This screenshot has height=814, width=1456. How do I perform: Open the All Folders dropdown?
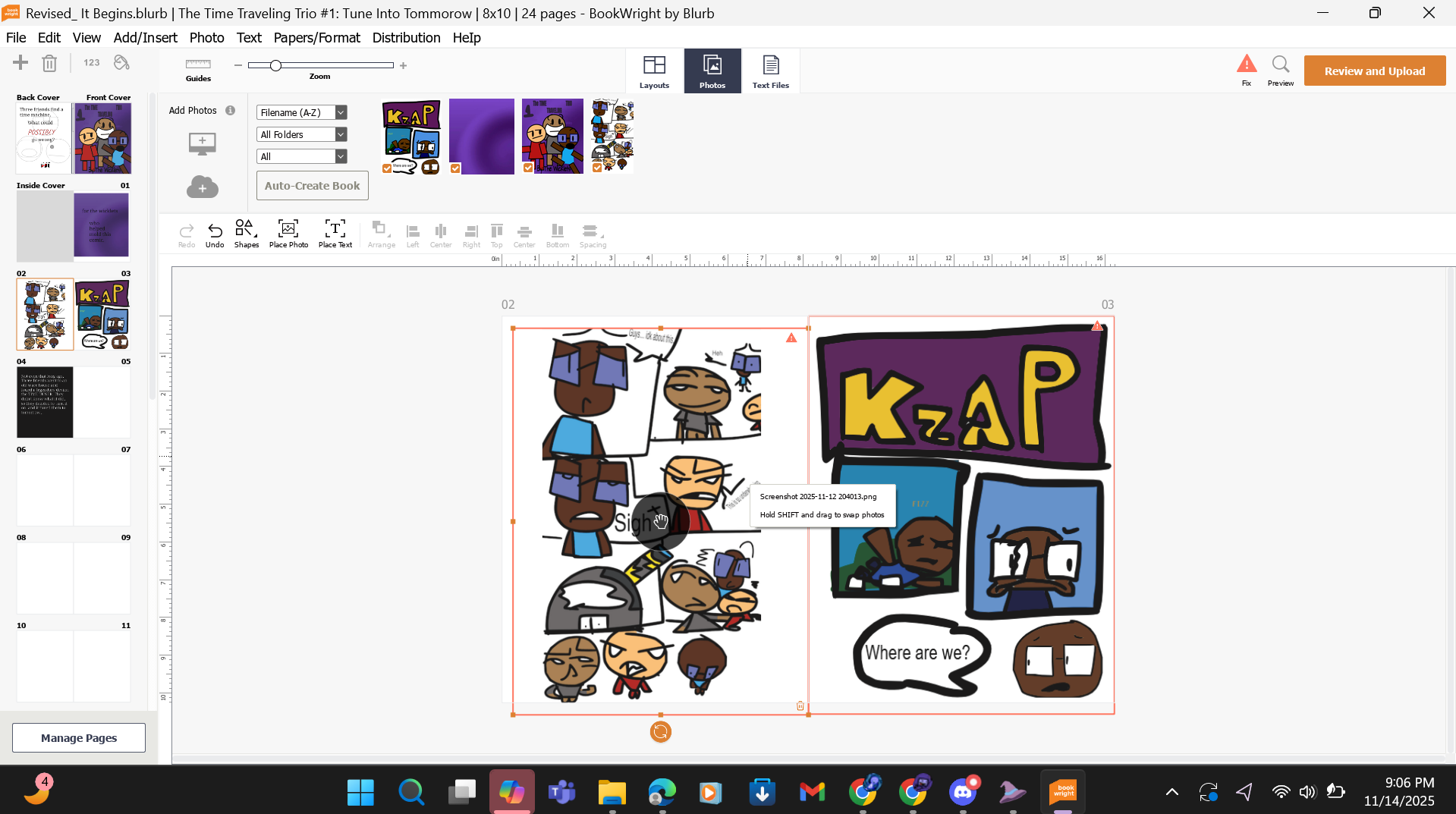click(x=341, y=134)
